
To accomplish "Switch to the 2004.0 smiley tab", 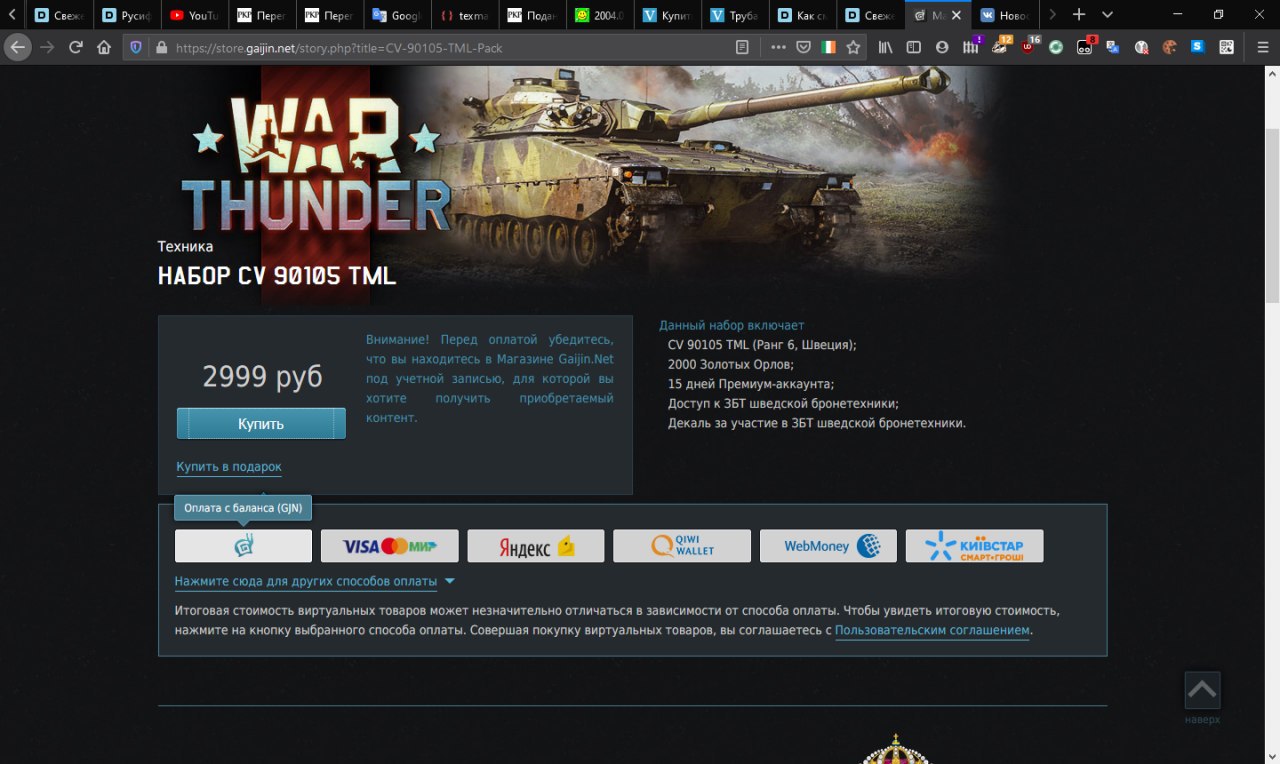I will coord(600,15).
